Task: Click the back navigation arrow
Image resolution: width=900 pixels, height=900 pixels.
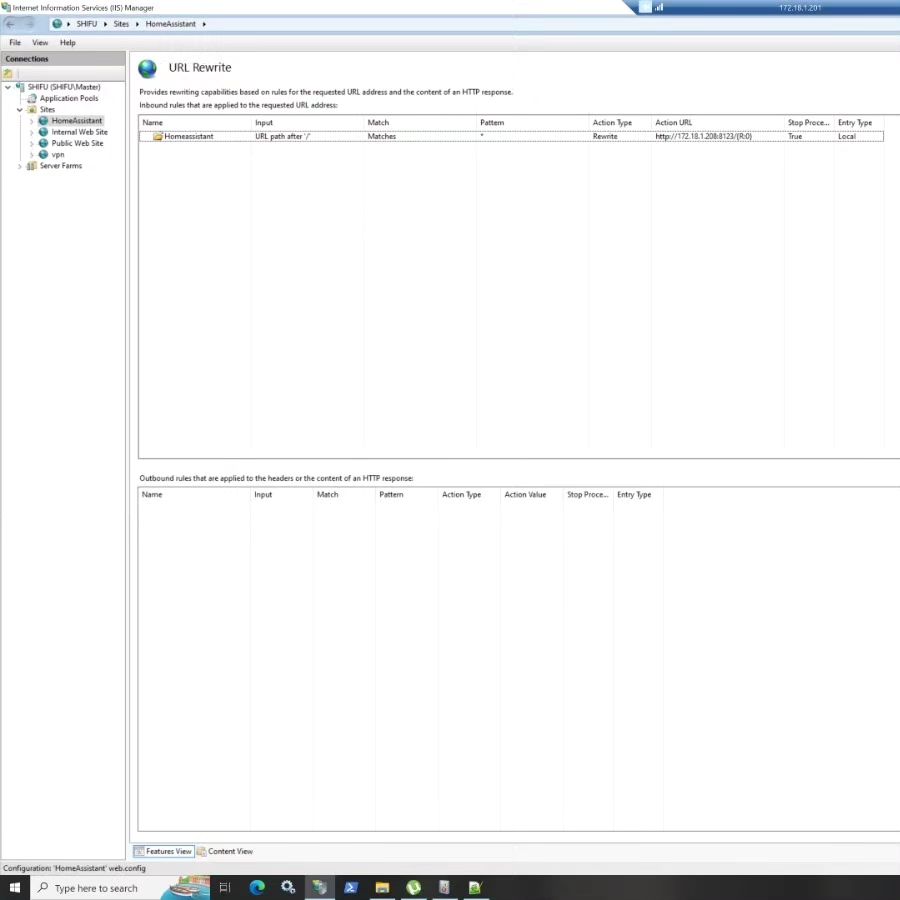Action: 10,24
